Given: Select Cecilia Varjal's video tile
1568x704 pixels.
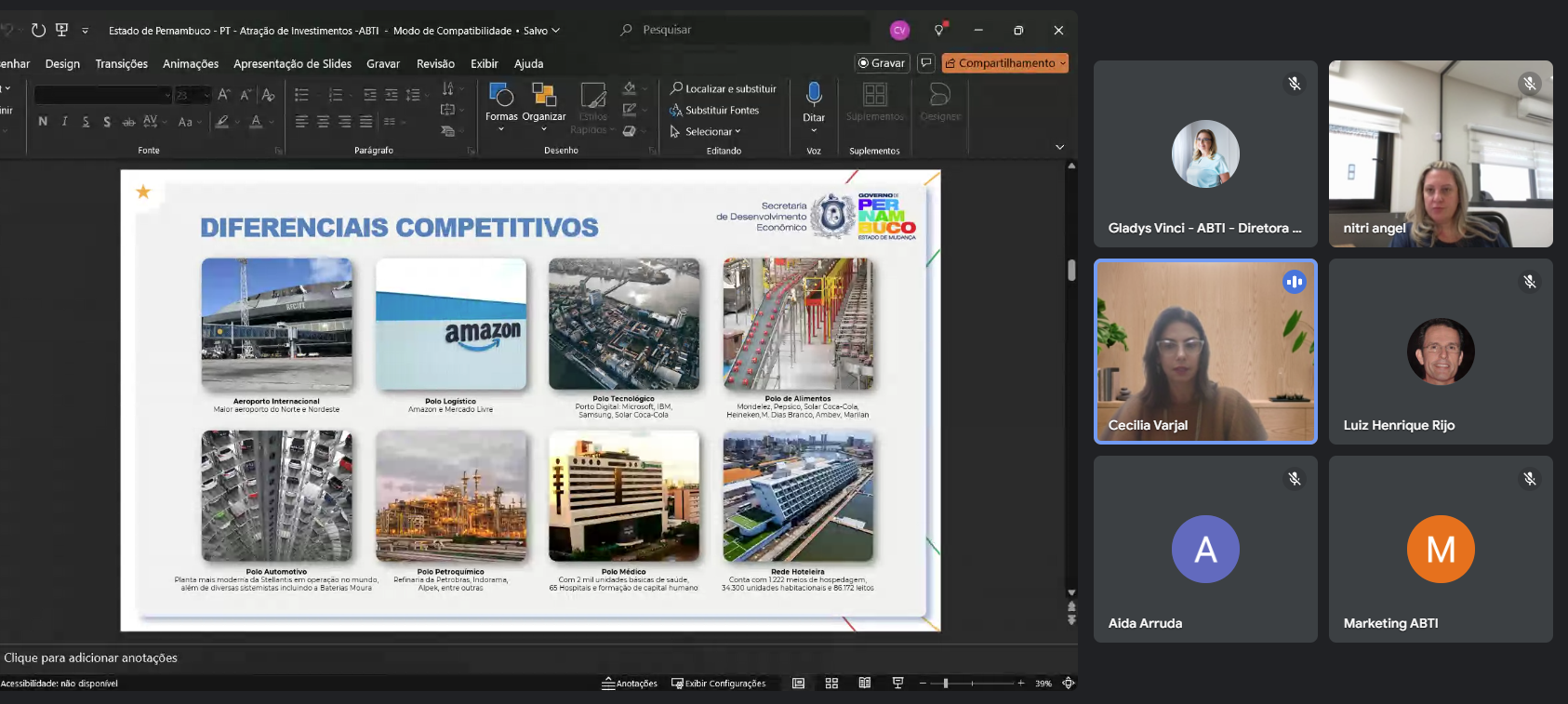Looking at the screenshot, I should [1205, 352].
